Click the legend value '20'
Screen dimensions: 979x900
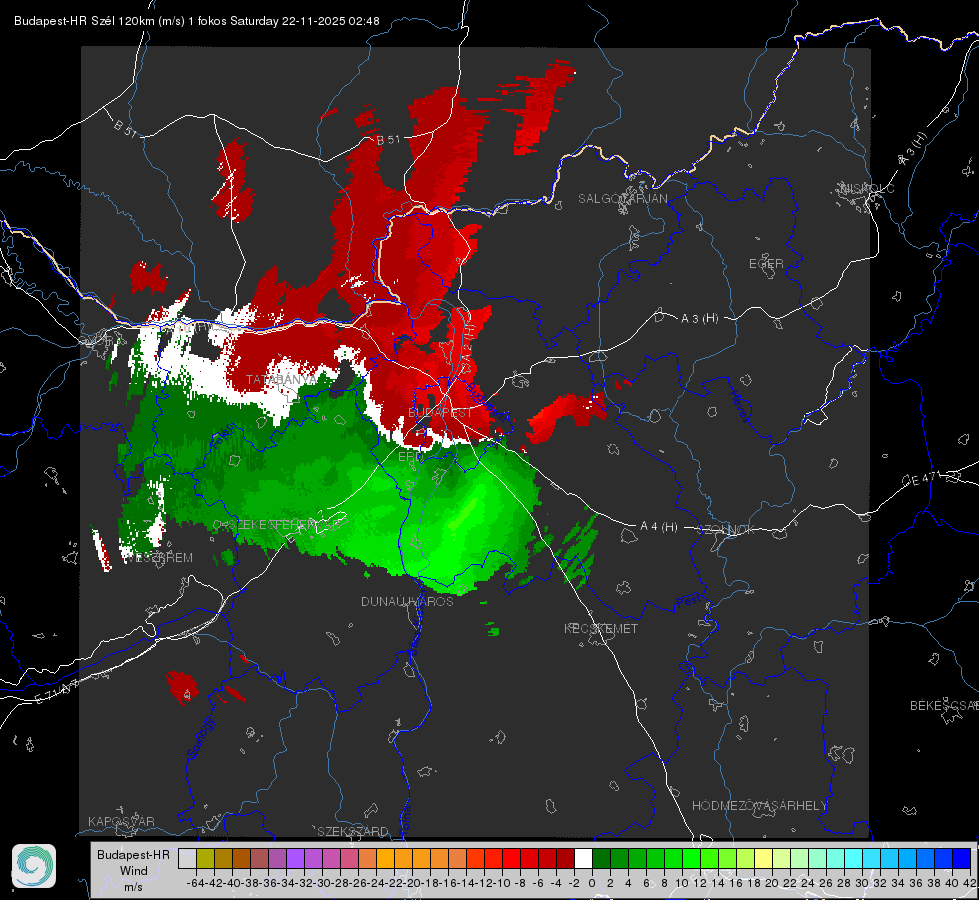click(772, 883)
